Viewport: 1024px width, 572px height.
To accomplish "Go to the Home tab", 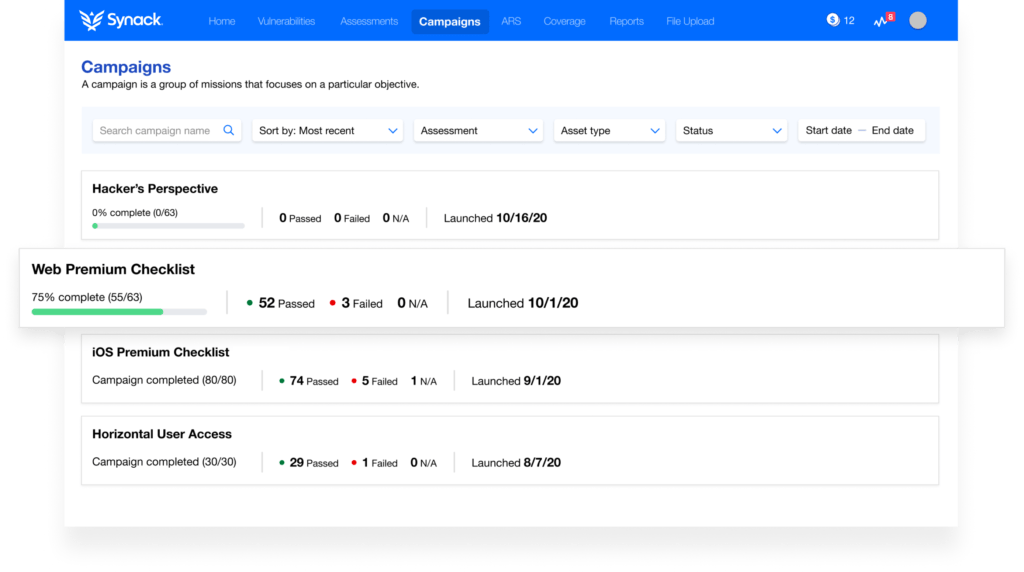I will coord(222,21).
